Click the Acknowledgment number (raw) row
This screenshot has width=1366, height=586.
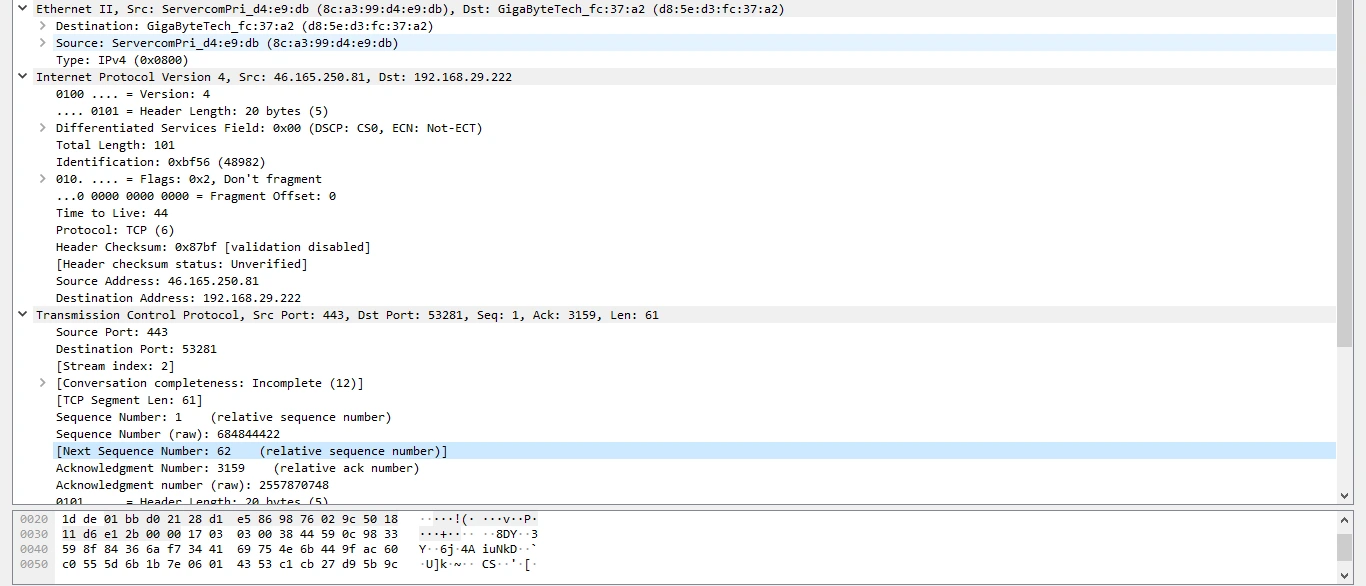coord(192,485)
